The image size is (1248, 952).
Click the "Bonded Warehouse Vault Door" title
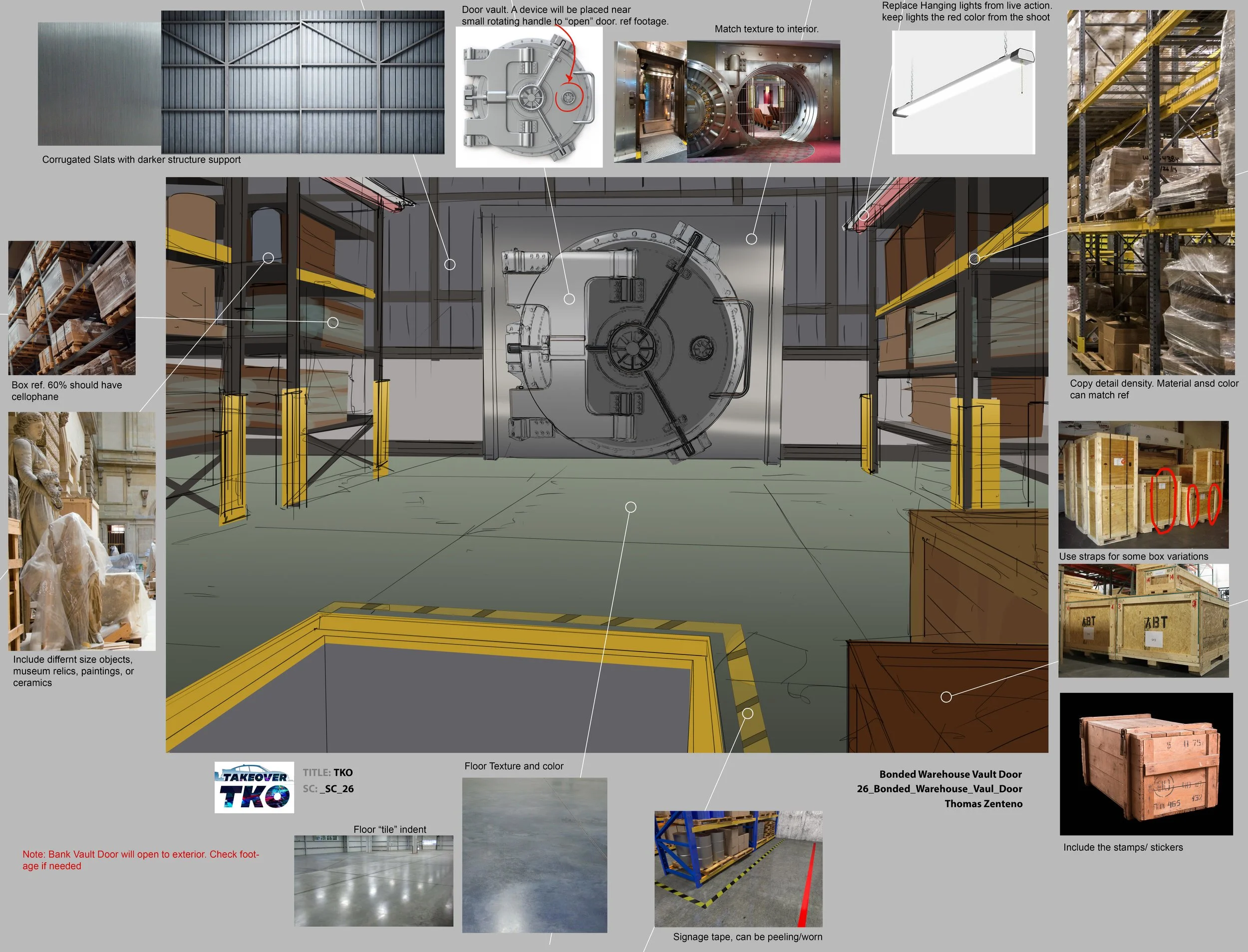[950, 774]
